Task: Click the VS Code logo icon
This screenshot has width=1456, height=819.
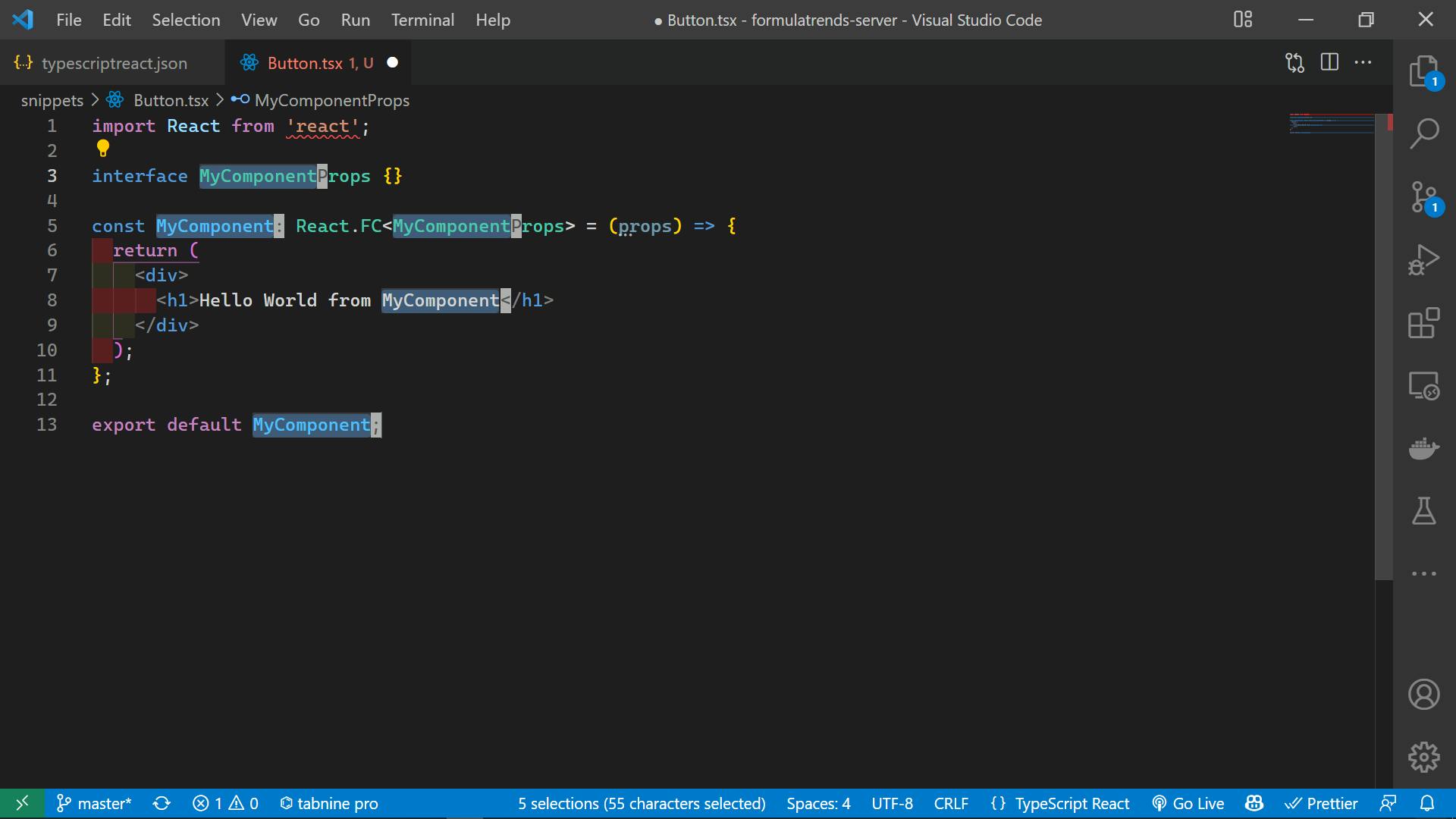Action: click(23, 20)
